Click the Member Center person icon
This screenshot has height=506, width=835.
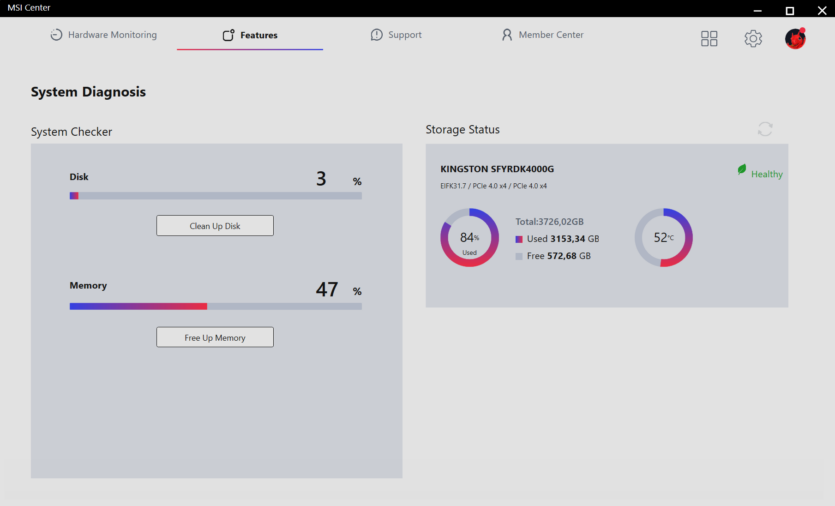pos(506,35)
